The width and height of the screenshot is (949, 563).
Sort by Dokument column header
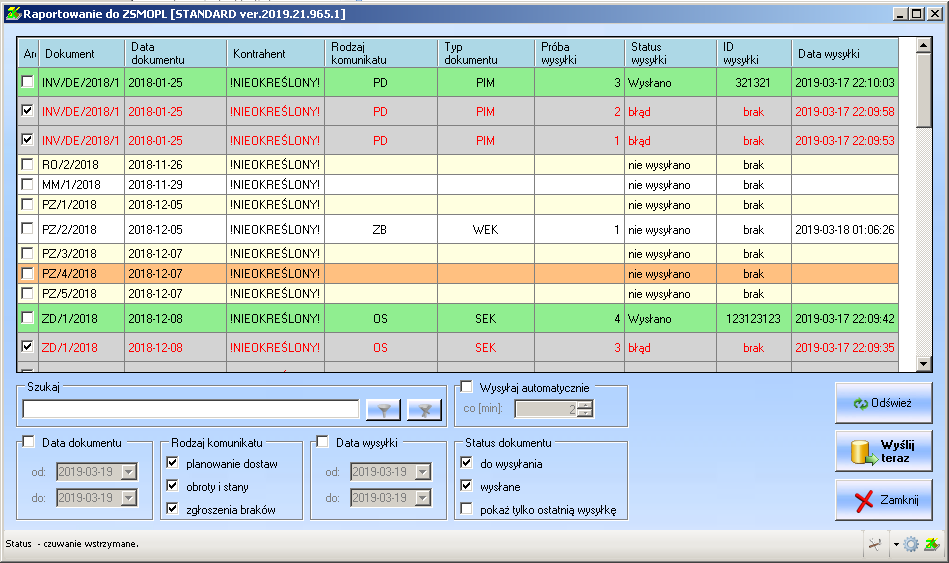(x=81, y=53)
